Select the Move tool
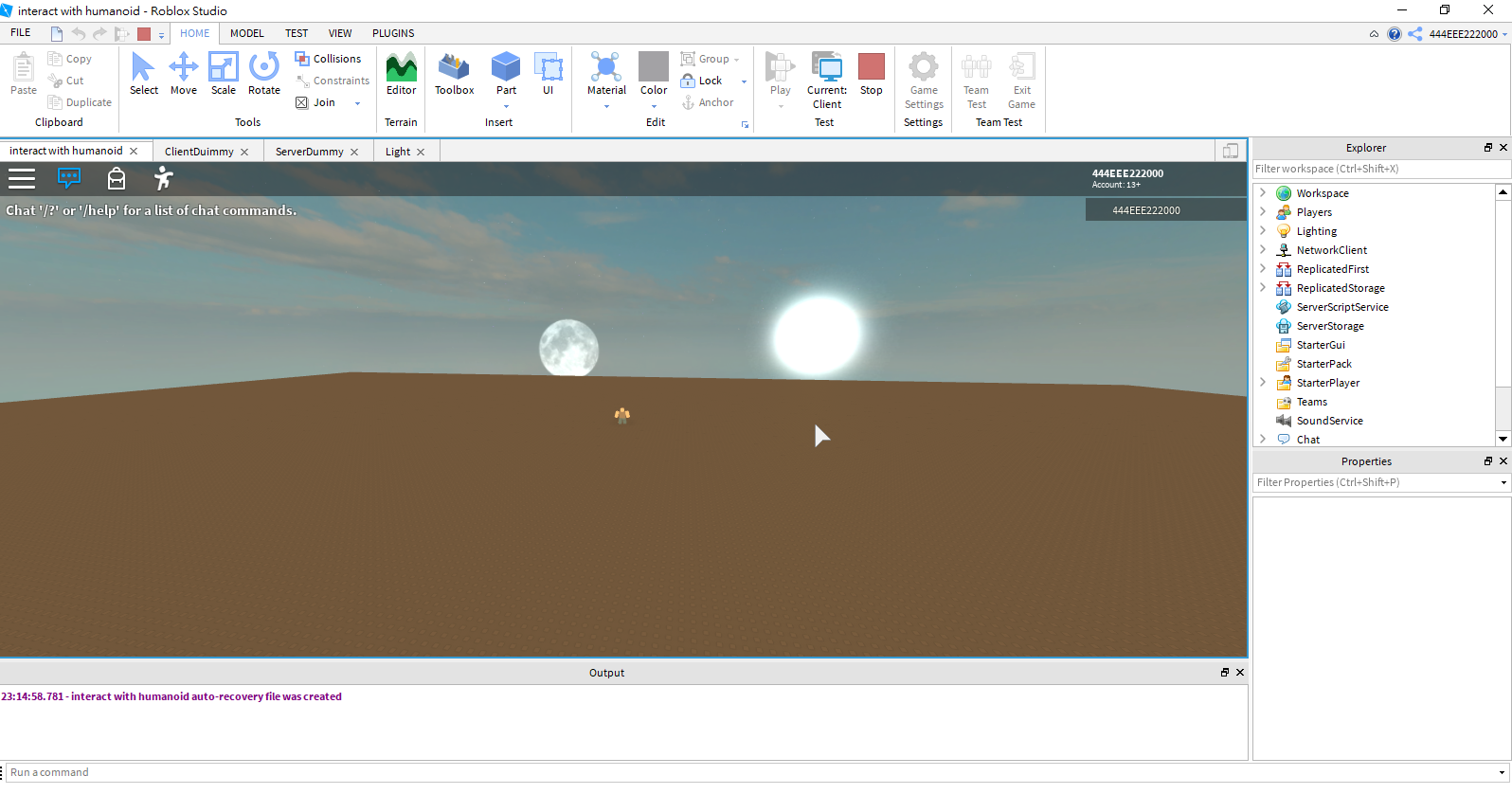This screenshot has height=812, width=1512. [x=184, y=74]
